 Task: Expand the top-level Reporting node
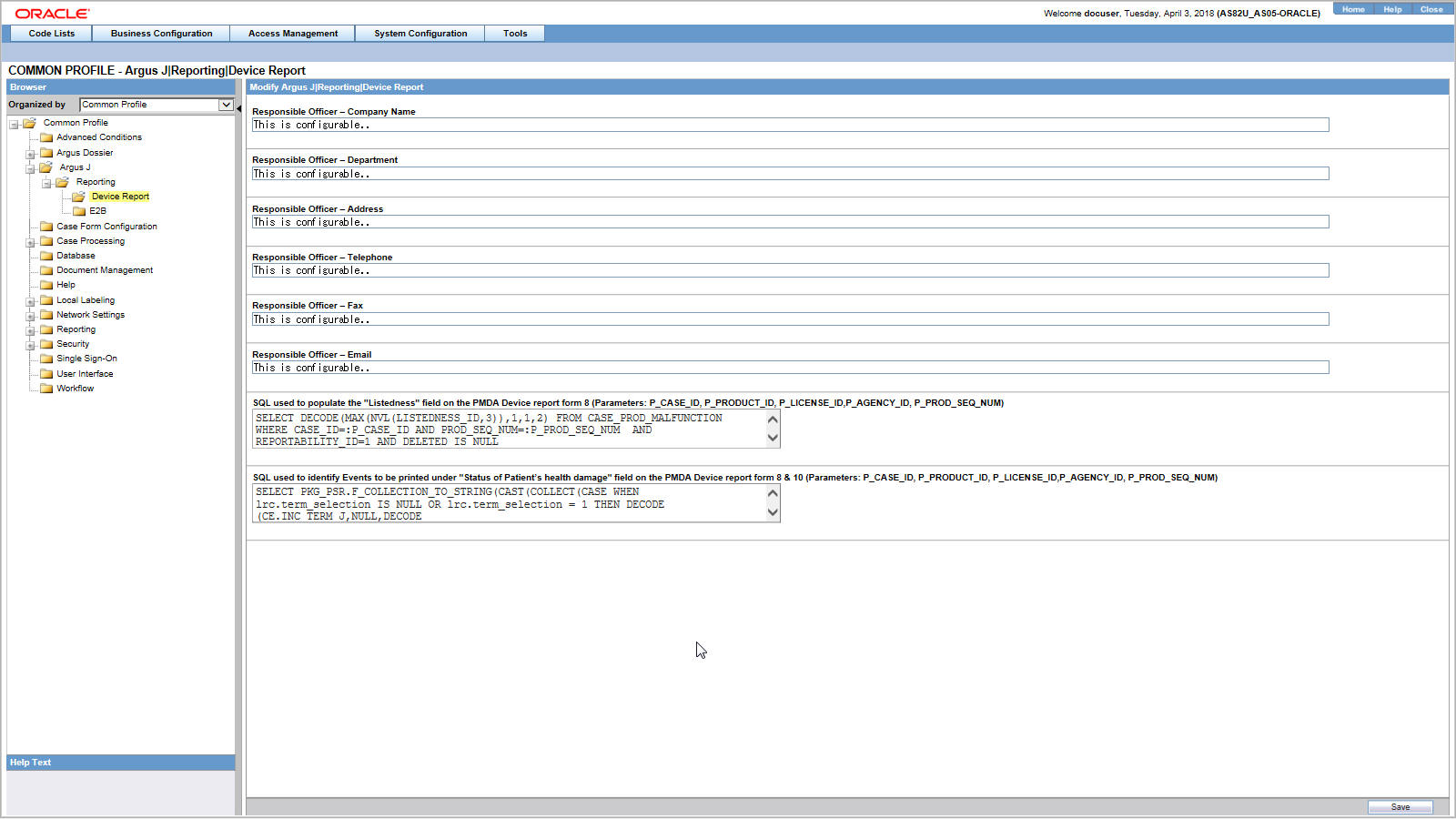tap(30, 330)
